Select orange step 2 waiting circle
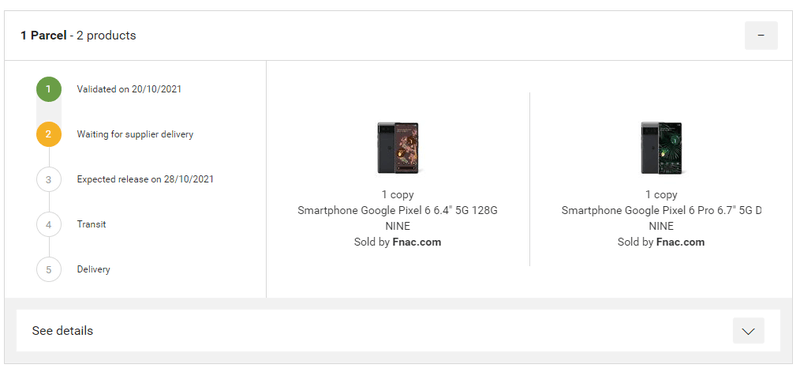800x372 pixels. point(48,134)
